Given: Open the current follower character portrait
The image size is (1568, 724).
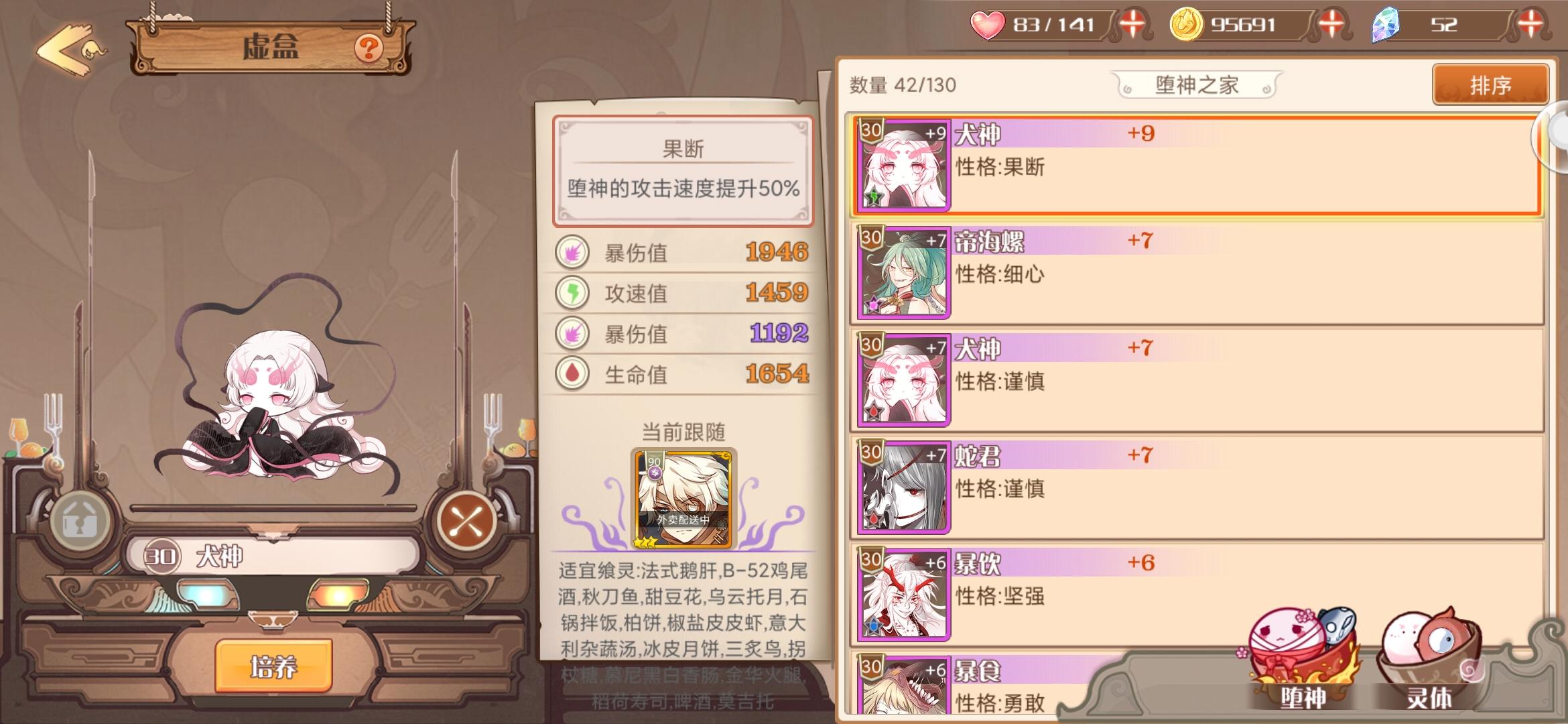Looking at the screenshot, I should coord(683,499).
